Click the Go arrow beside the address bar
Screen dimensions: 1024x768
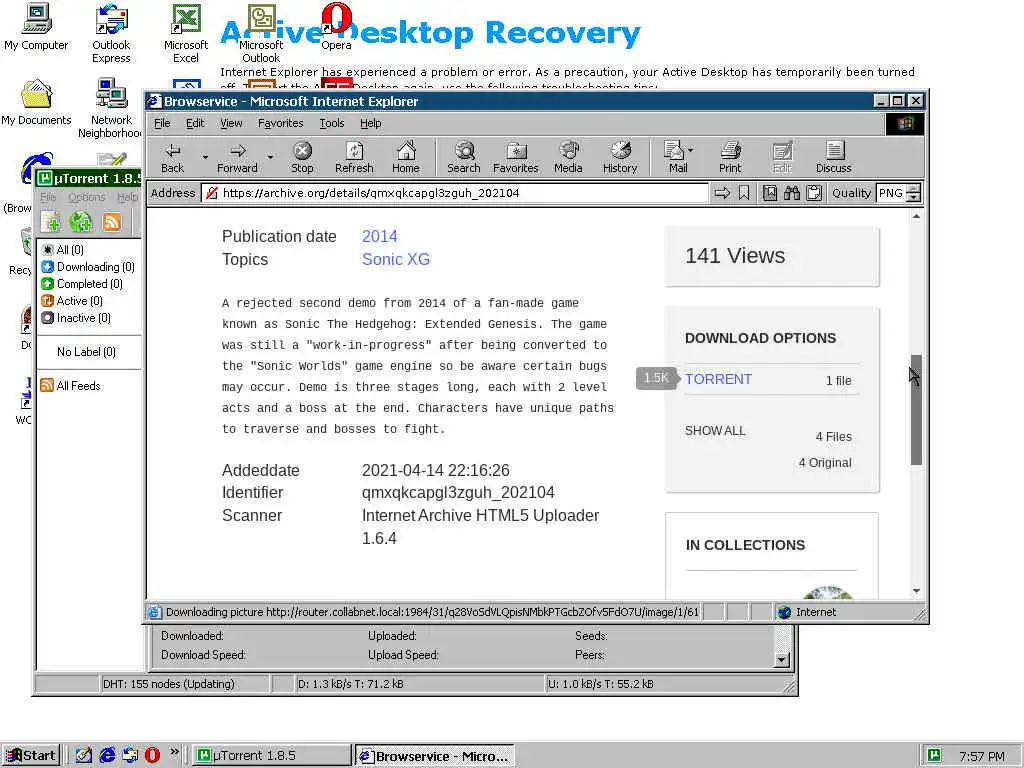[722, 193]
